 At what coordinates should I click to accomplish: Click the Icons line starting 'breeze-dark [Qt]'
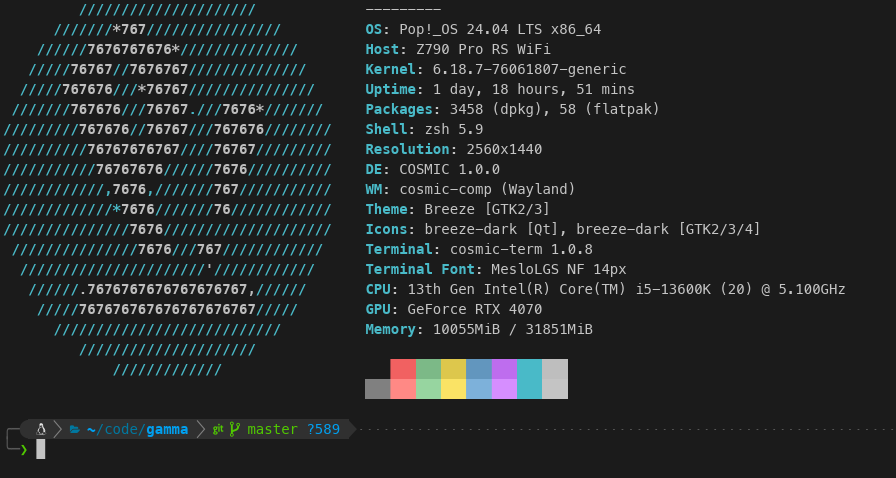tap(593, 229)
